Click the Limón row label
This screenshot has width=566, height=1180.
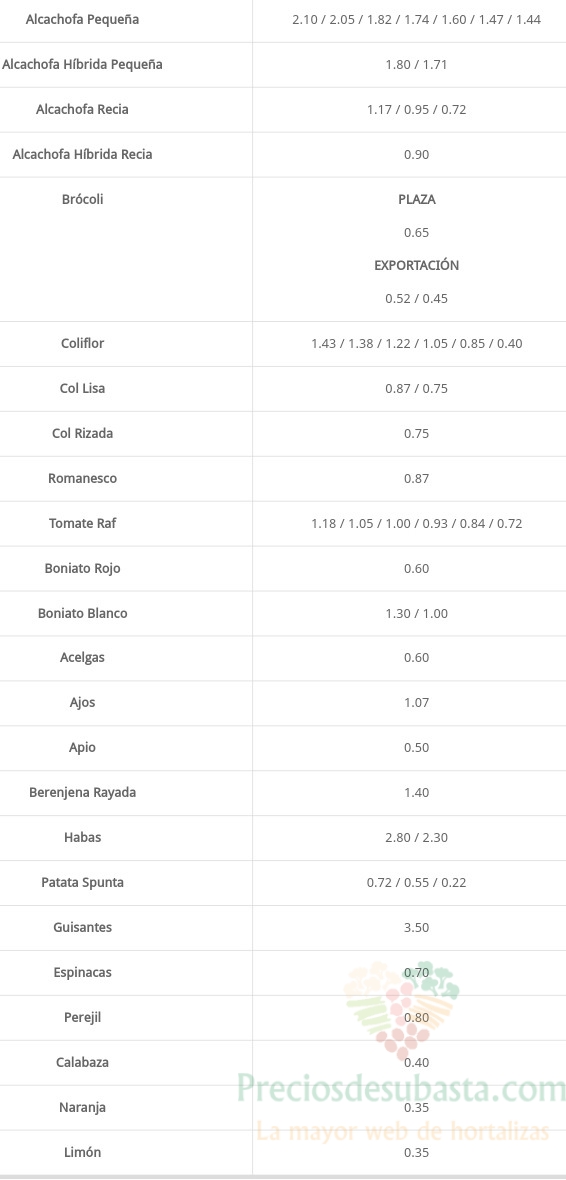[83, 1152]
